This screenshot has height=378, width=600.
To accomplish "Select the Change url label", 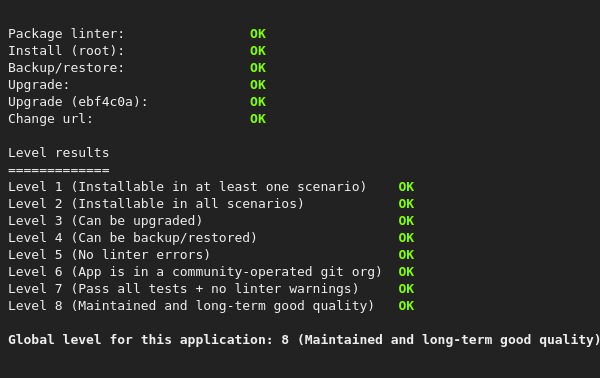I will coord(51,119).
